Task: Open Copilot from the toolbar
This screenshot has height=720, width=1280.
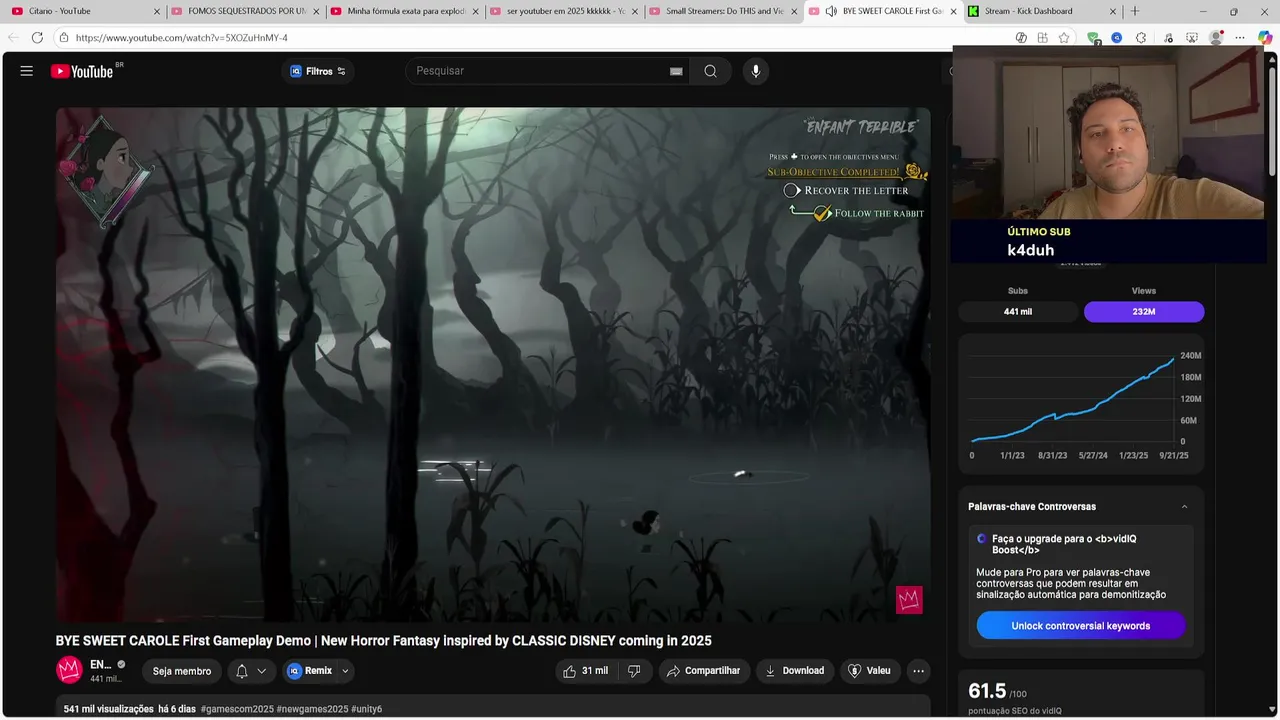Action: pyautogui.click(x=1266, y=37)
